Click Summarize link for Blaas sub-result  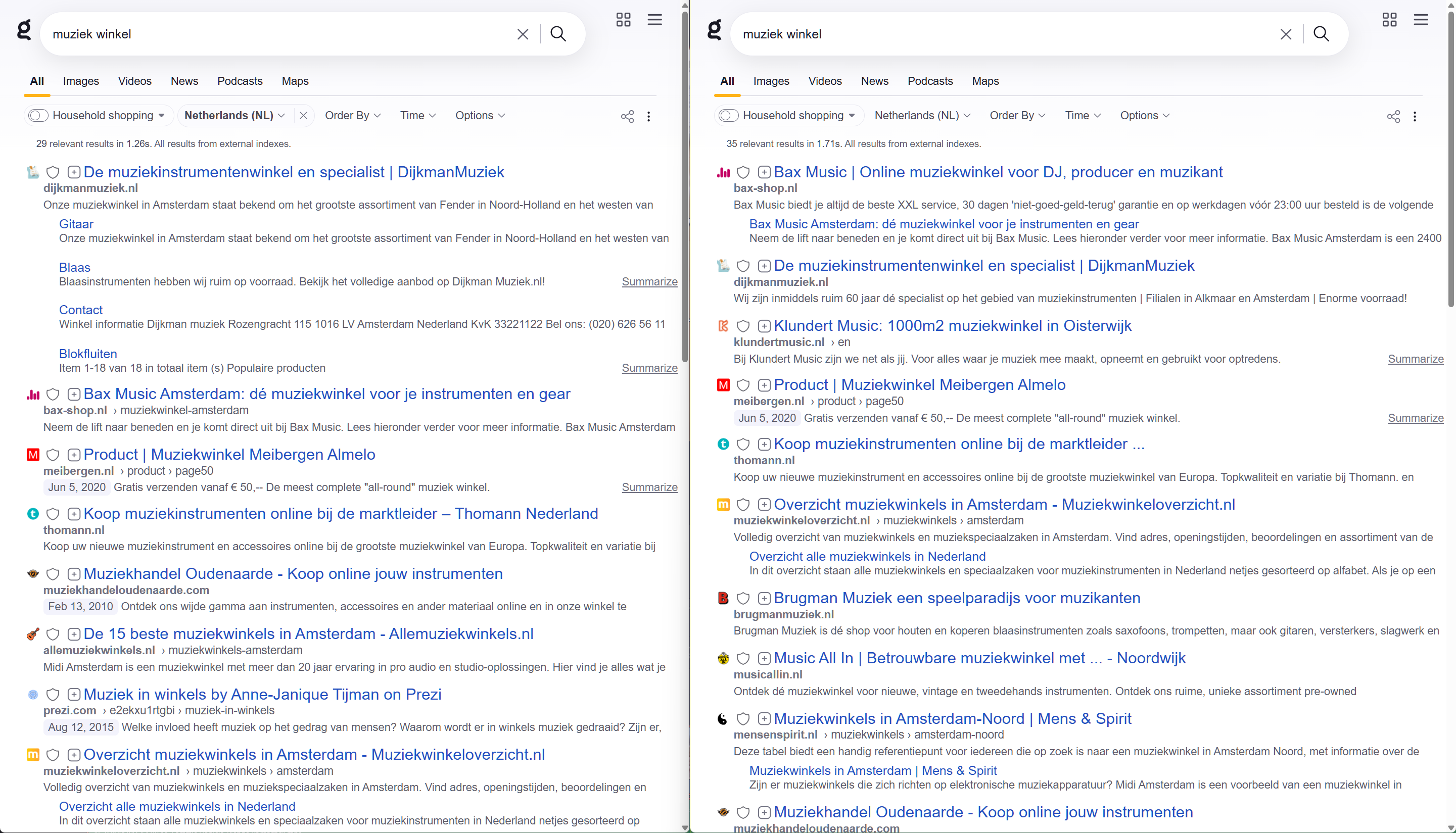pyautogui.click(x=649, y=281)
